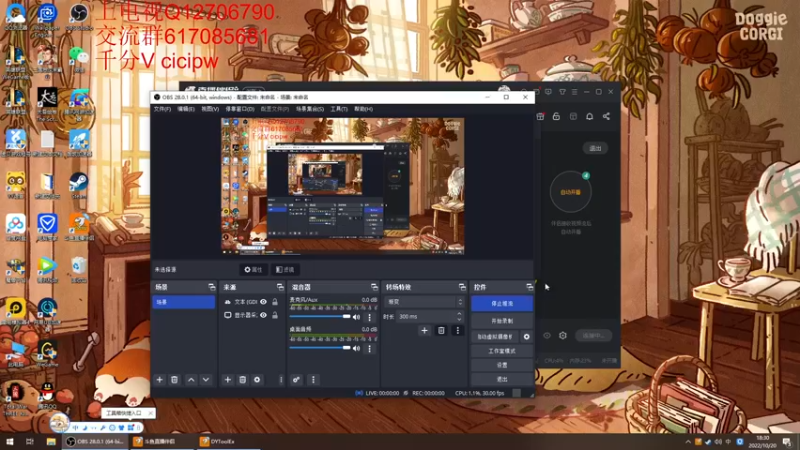
Task: Open transition properties three-dot menu
Action: pyautogui.click(x=458, y=331)
